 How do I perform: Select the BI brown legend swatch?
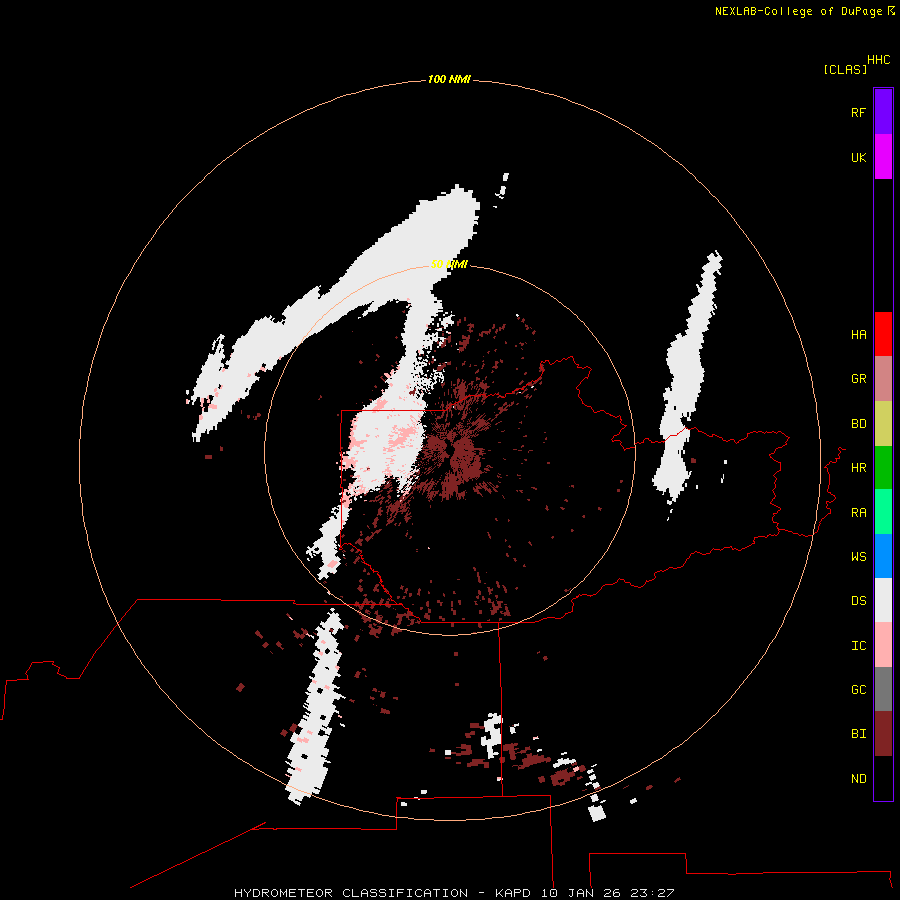[883, 734]
